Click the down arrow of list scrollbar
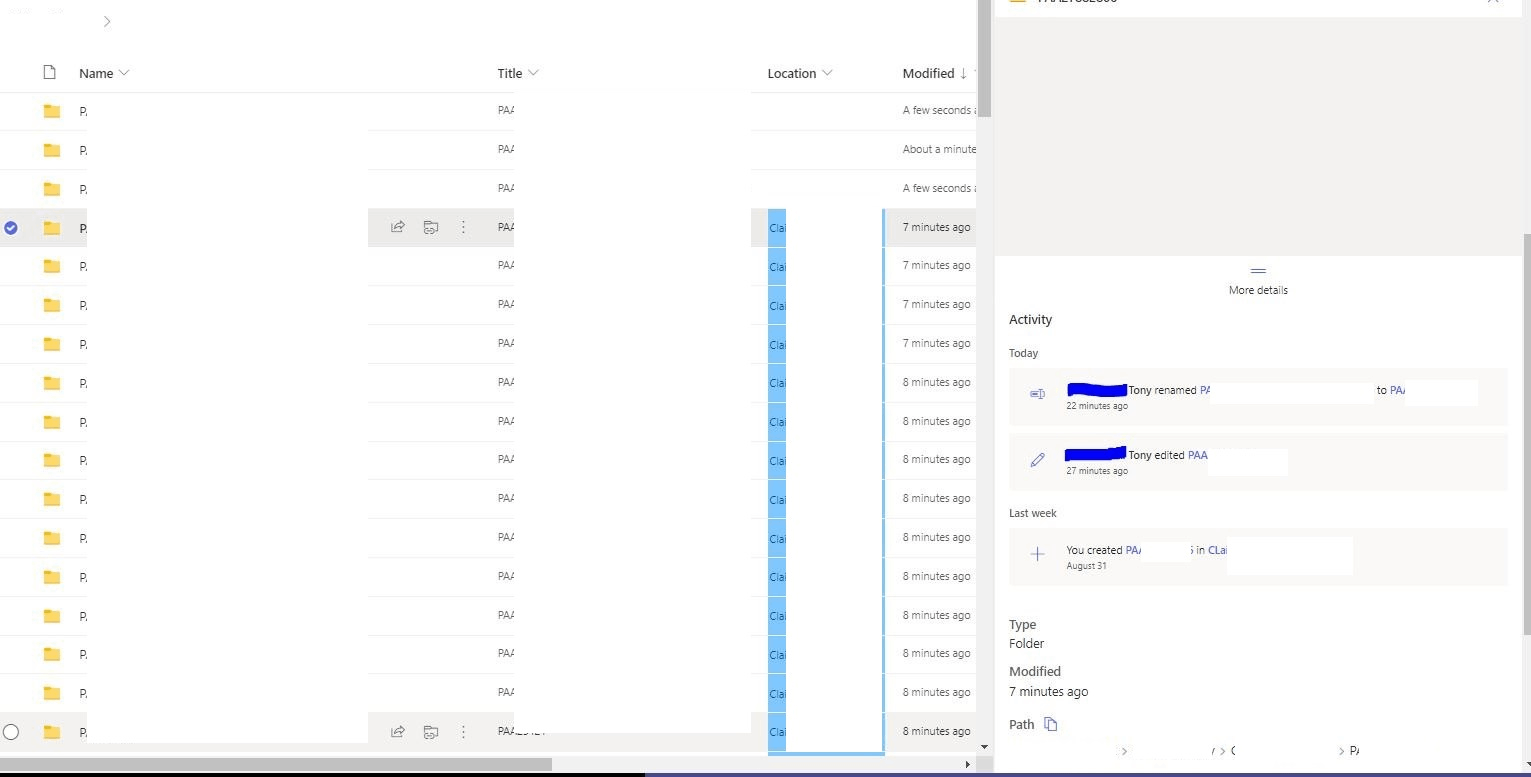 pos(984,747)
